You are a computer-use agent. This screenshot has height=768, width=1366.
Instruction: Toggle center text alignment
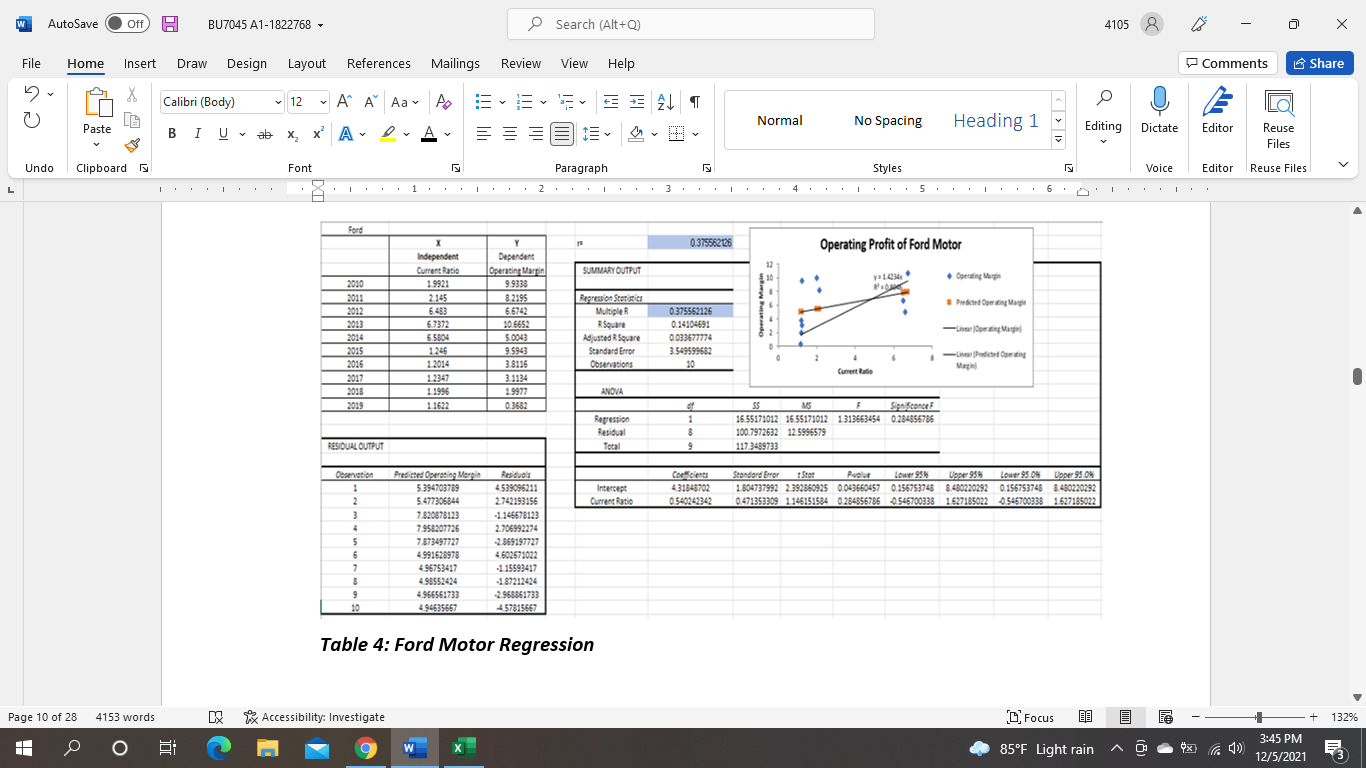[x=510, y=133]
